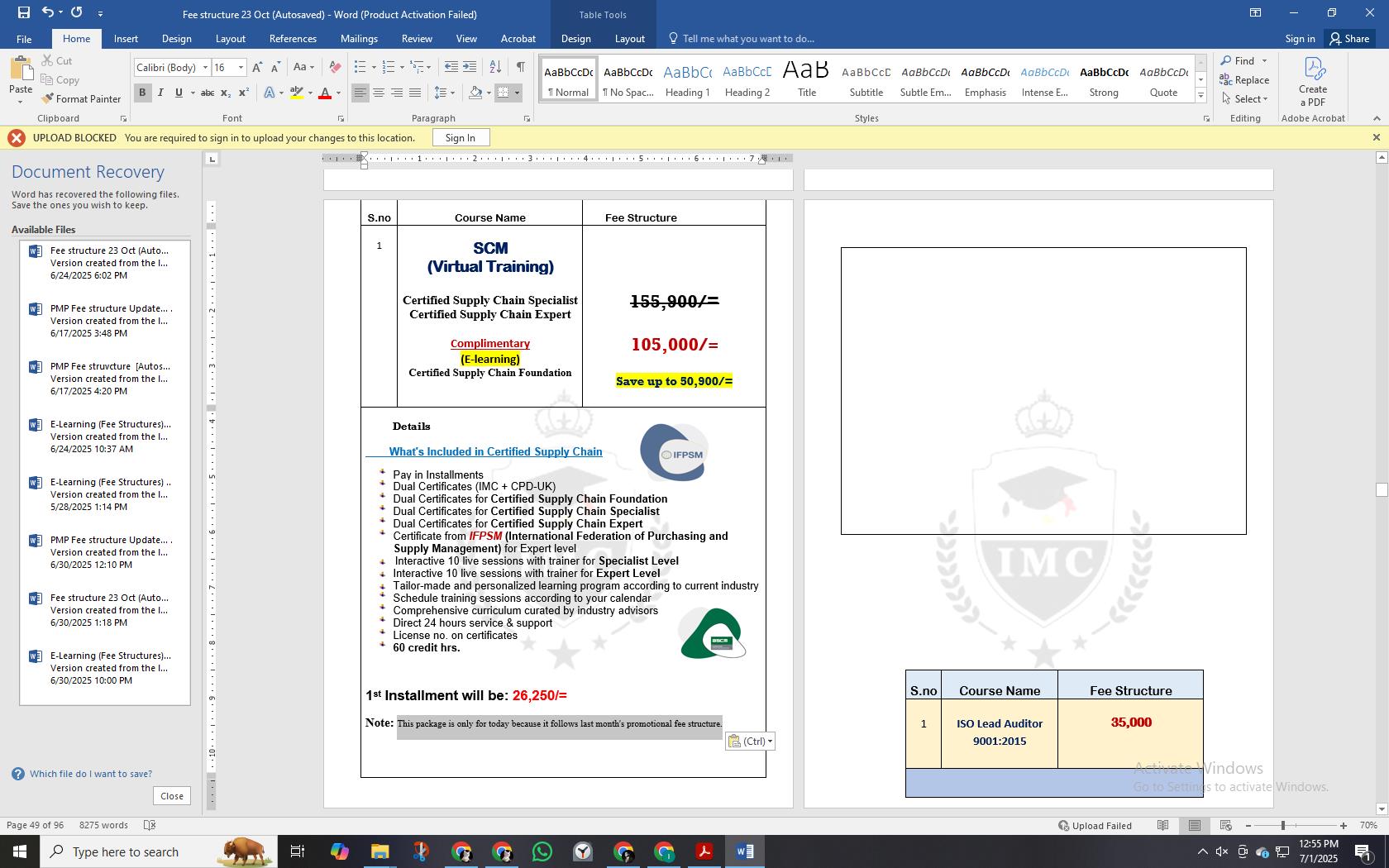Open the font name dropdown

[x=205, y=68]
